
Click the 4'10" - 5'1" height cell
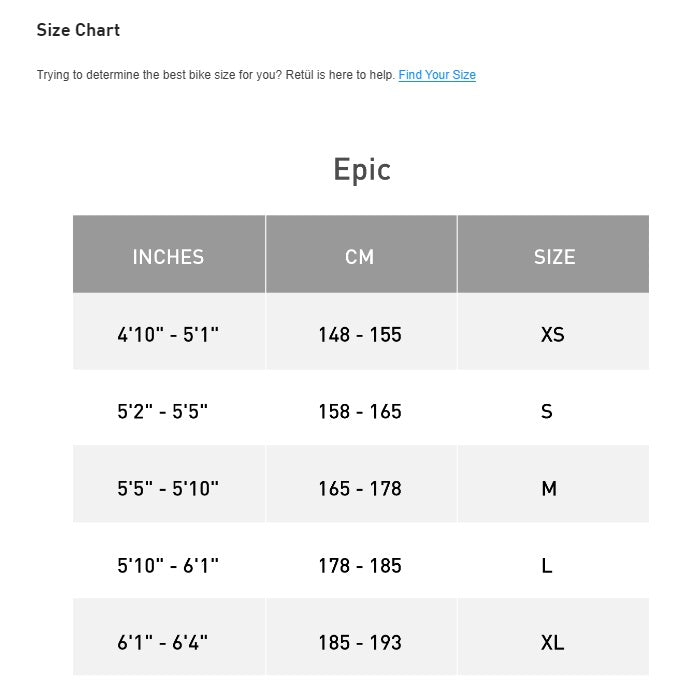pyautogui.click(x=168, y=335)
